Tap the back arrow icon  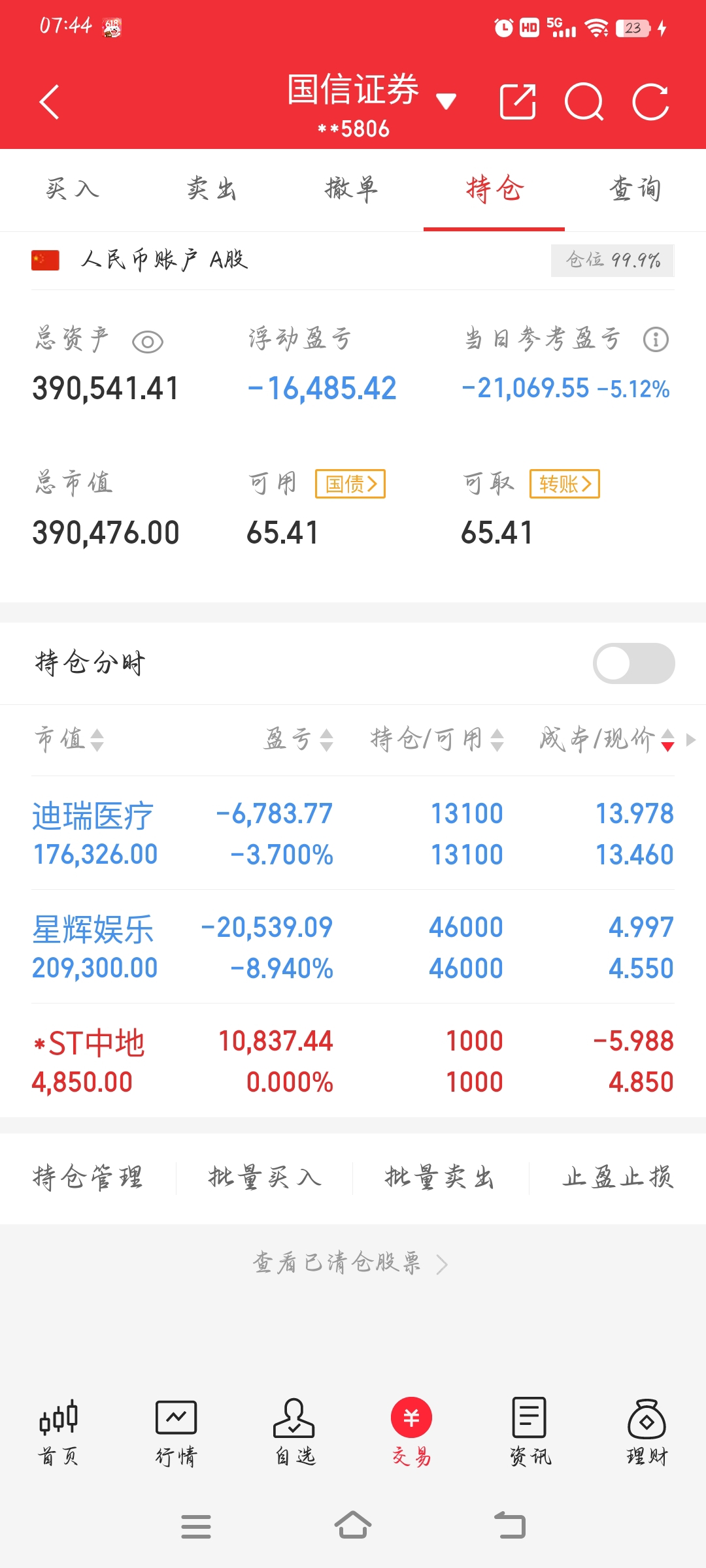point(50,102)
